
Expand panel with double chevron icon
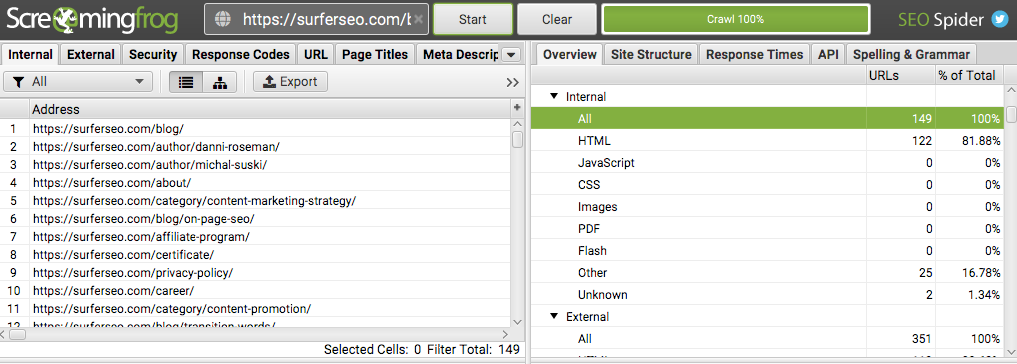pyautogui.click(x=512, y=82)
